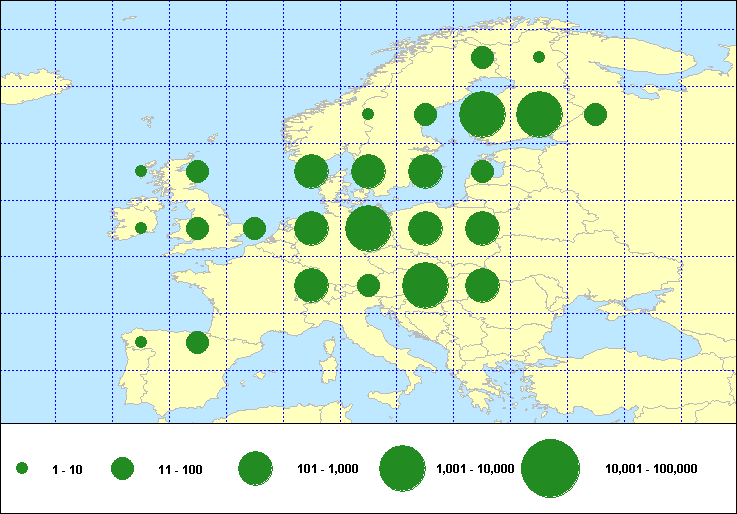
Task: Select the circle over northern Spain
Action: click(197, 342)
